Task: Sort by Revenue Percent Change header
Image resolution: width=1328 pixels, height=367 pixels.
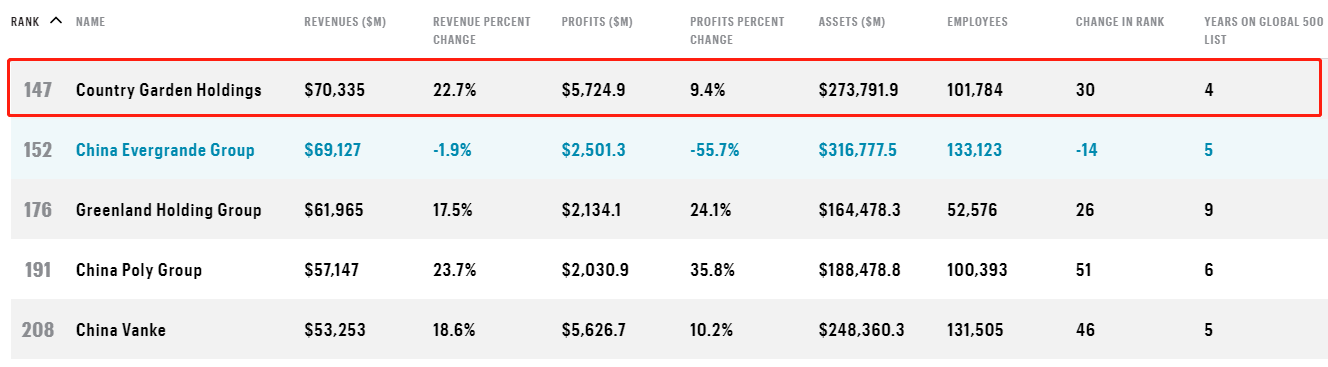Action: [482, 30]
